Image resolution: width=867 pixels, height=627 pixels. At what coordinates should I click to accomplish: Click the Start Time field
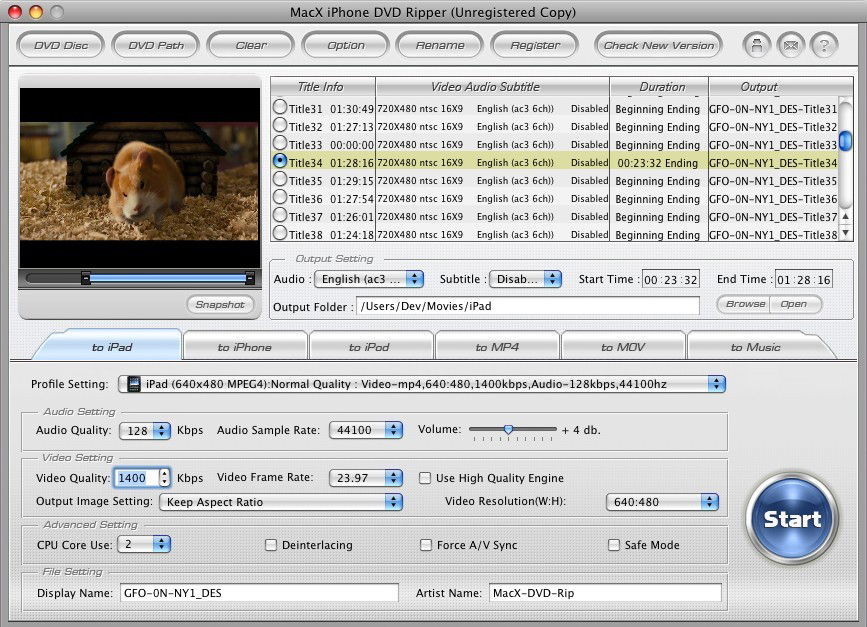[670, 280]
